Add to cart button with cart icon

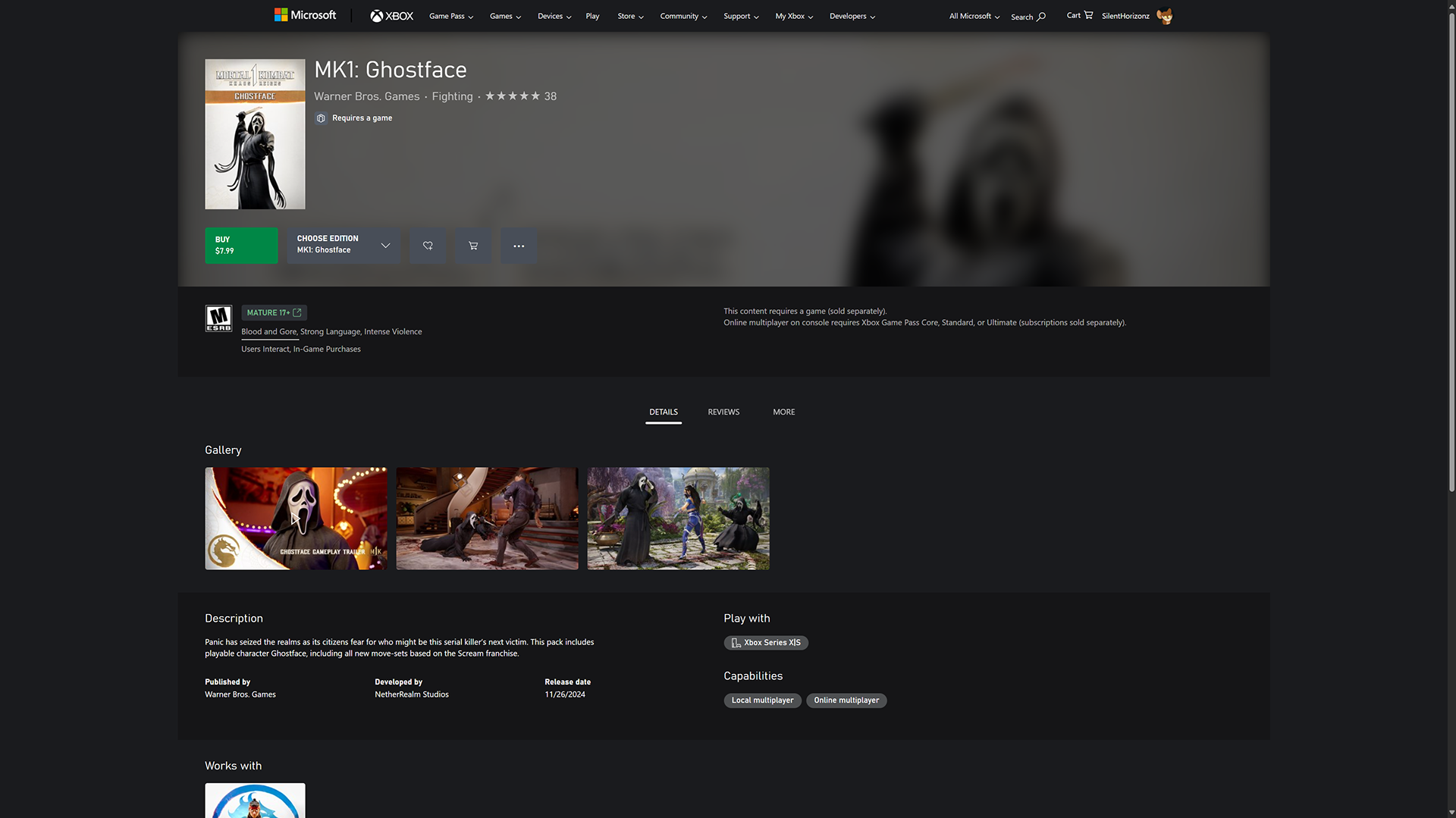click(473, 246)
